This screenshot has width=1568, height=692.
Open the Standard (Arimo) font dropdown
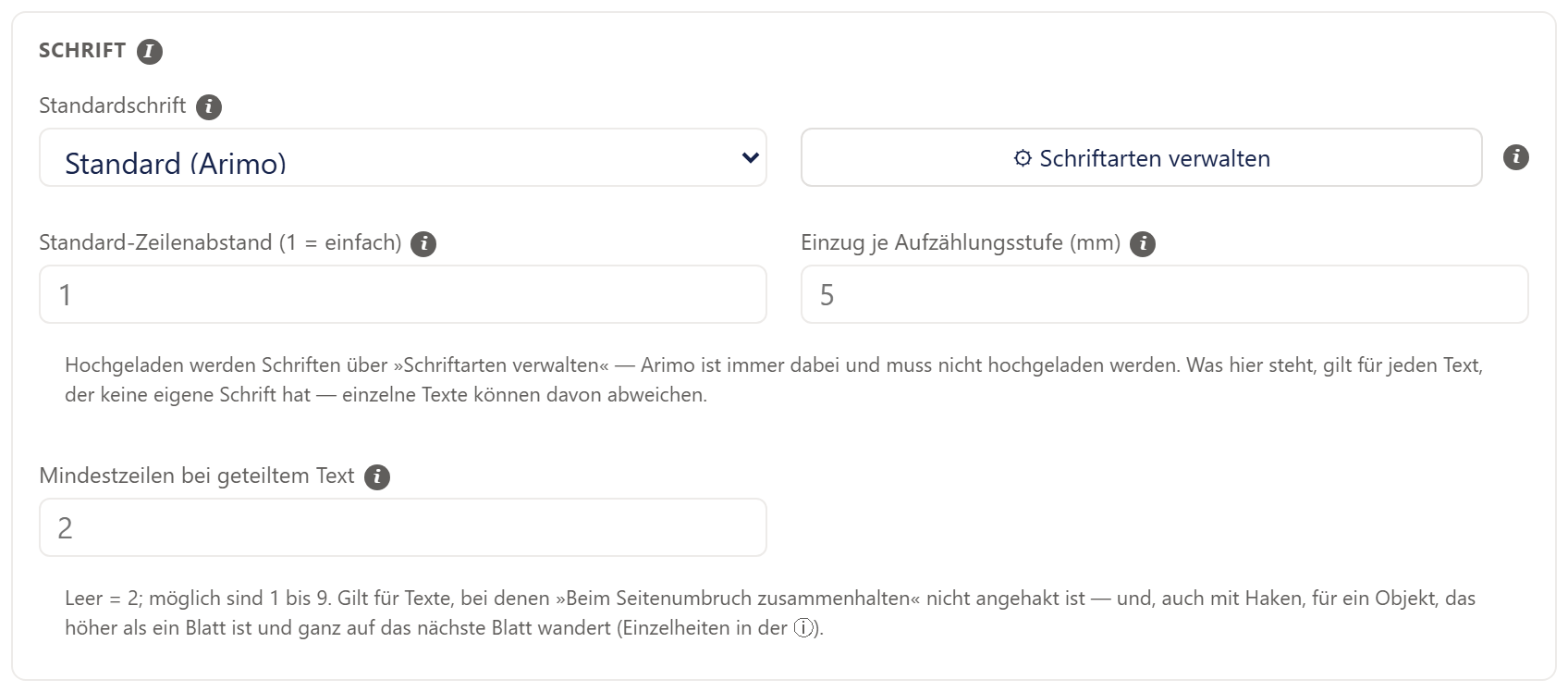[403, 157]
